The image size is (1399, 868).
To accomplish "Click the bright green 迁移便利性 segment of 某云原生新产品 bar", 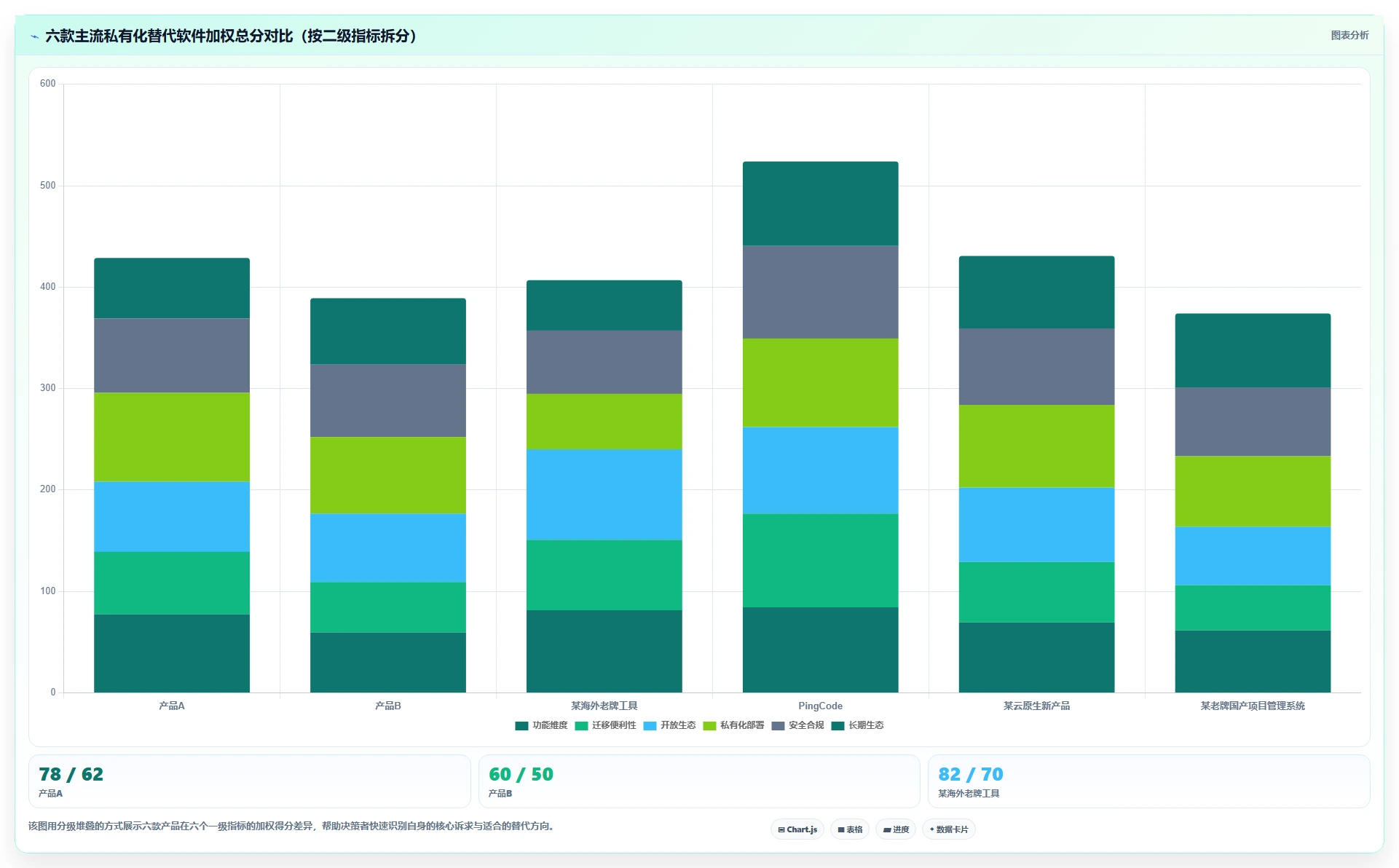I will (x=1037, y=592).
